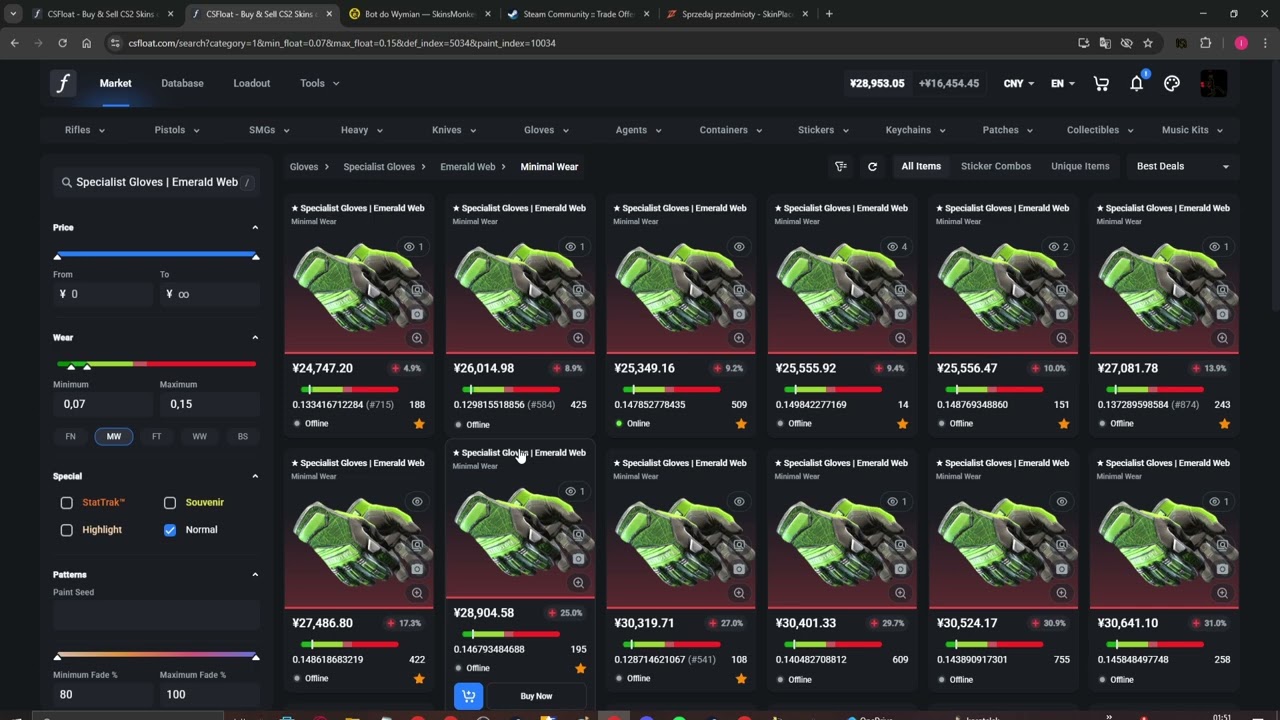Switch to Unique Items tab
Viewport: 1280px width, 720px height.
(1080, 166)
